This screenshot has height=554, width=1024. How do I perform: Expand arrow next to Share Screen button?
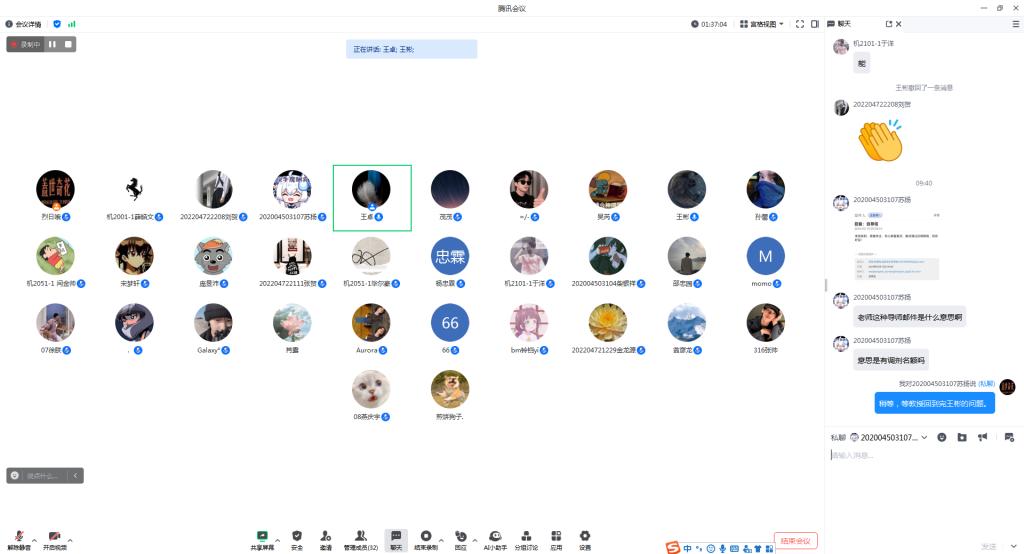(277, 540)
